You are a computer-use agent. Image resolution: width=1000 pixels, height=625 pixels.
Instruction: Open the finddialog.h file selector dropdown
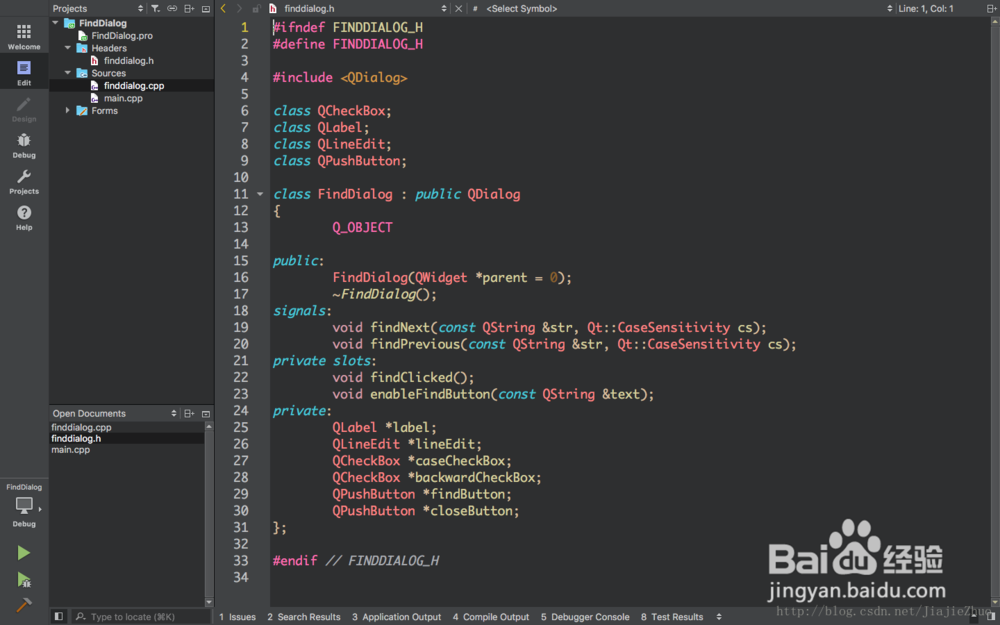[444, 8]
